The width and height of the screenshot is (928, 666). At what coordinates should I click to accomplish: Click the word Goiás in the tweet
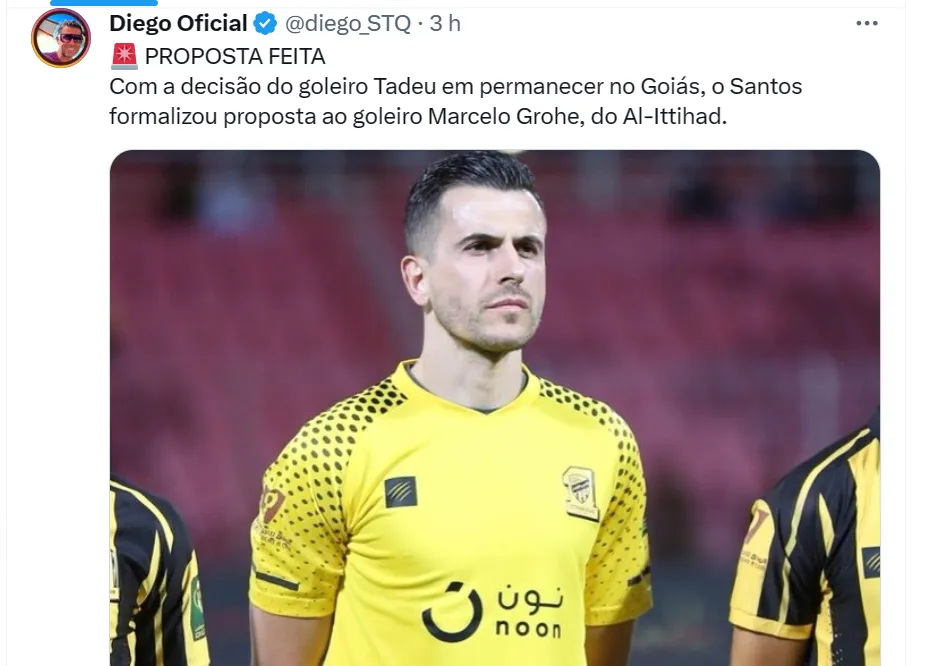[x=671, y=86]
